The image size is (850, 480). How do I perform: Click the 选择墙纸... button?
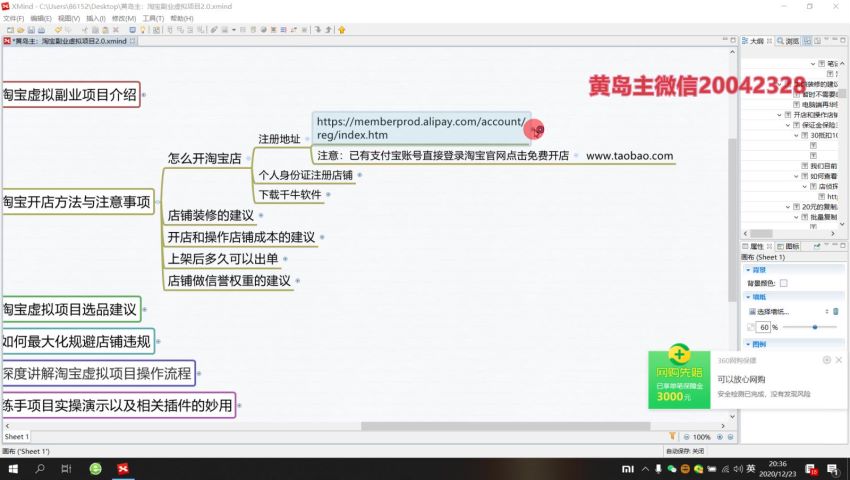[x=769, y=311]
